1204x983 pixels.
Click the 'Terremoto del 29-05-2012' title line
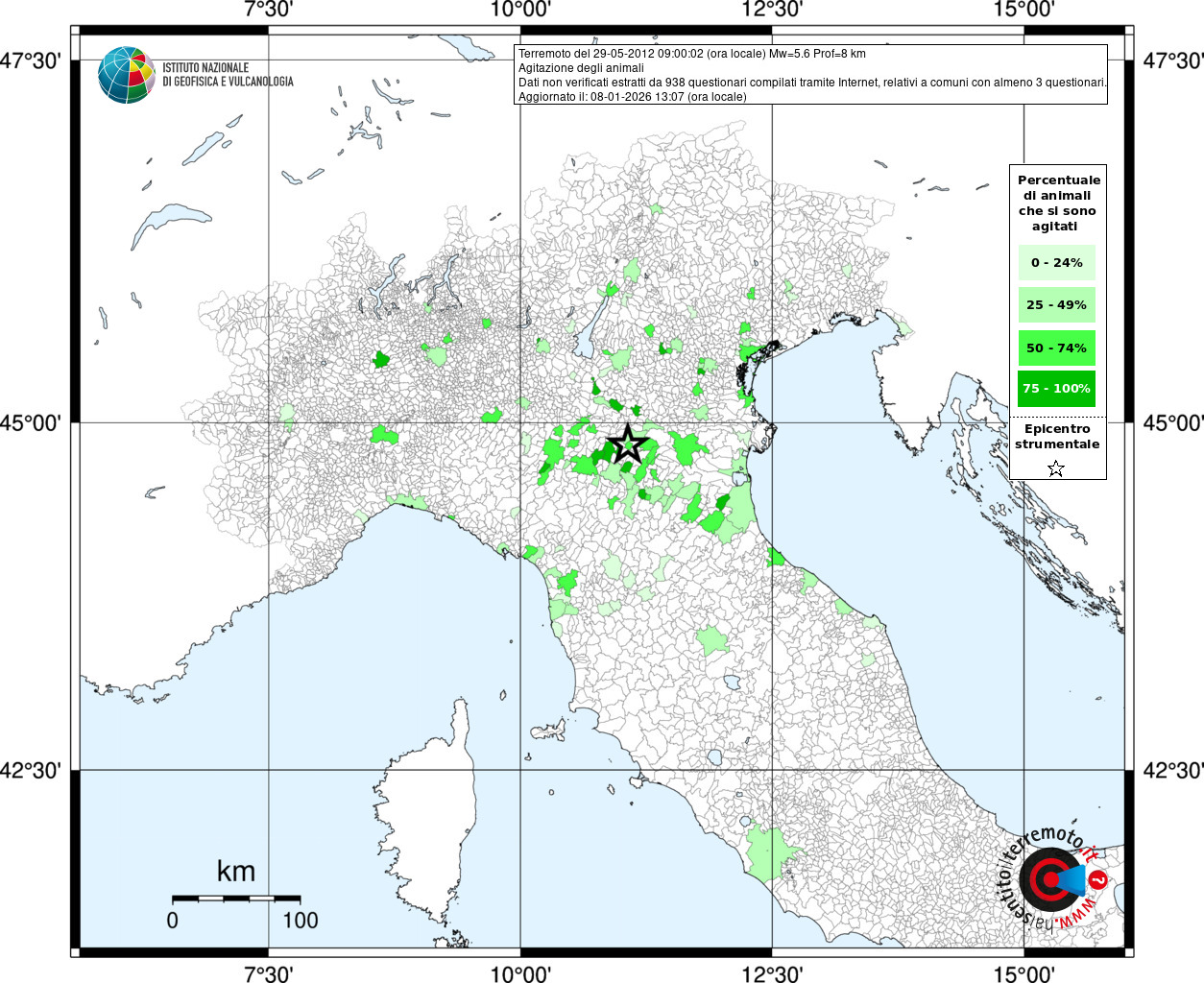[691, 54]
